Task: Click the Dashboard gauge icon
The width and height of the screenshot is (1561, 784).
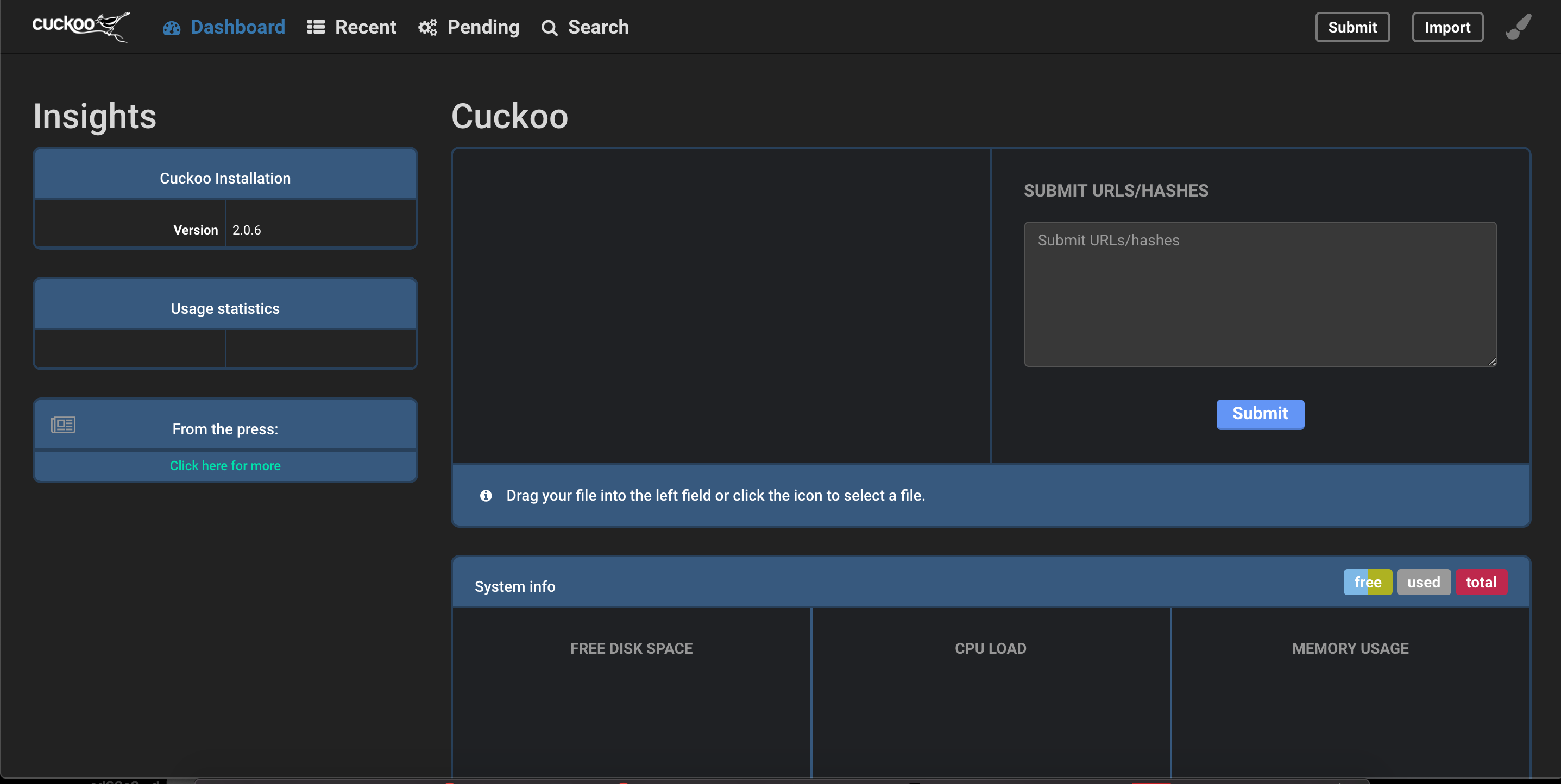Action: [172, 28]
